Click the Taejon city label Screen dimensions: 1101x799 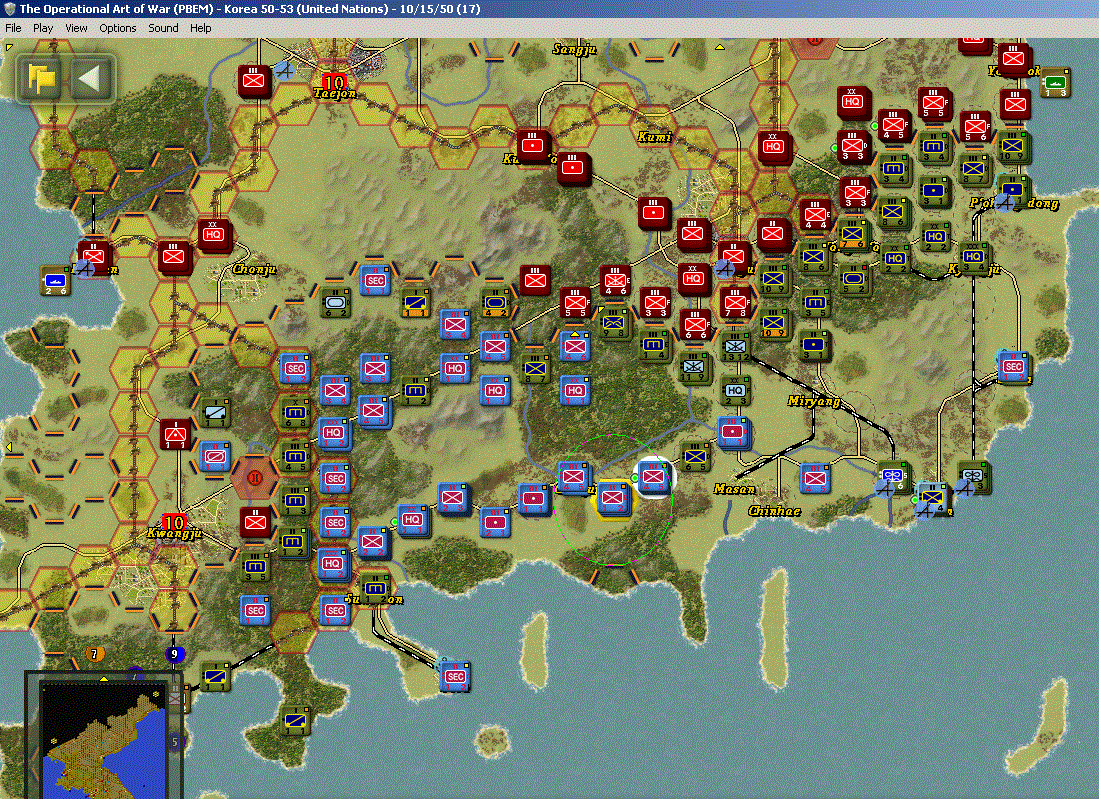coord(335,93)
